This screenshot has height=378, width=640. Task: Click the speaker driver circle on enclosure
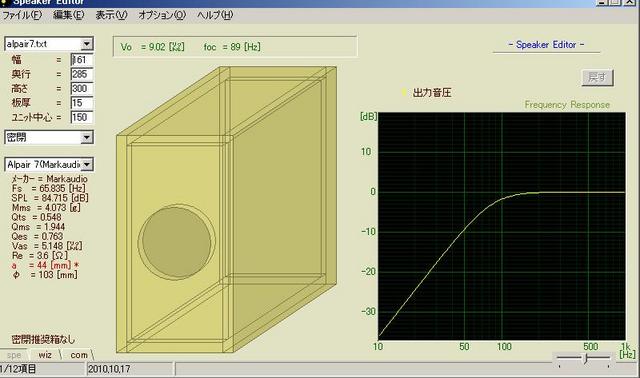tap(176, 242)
